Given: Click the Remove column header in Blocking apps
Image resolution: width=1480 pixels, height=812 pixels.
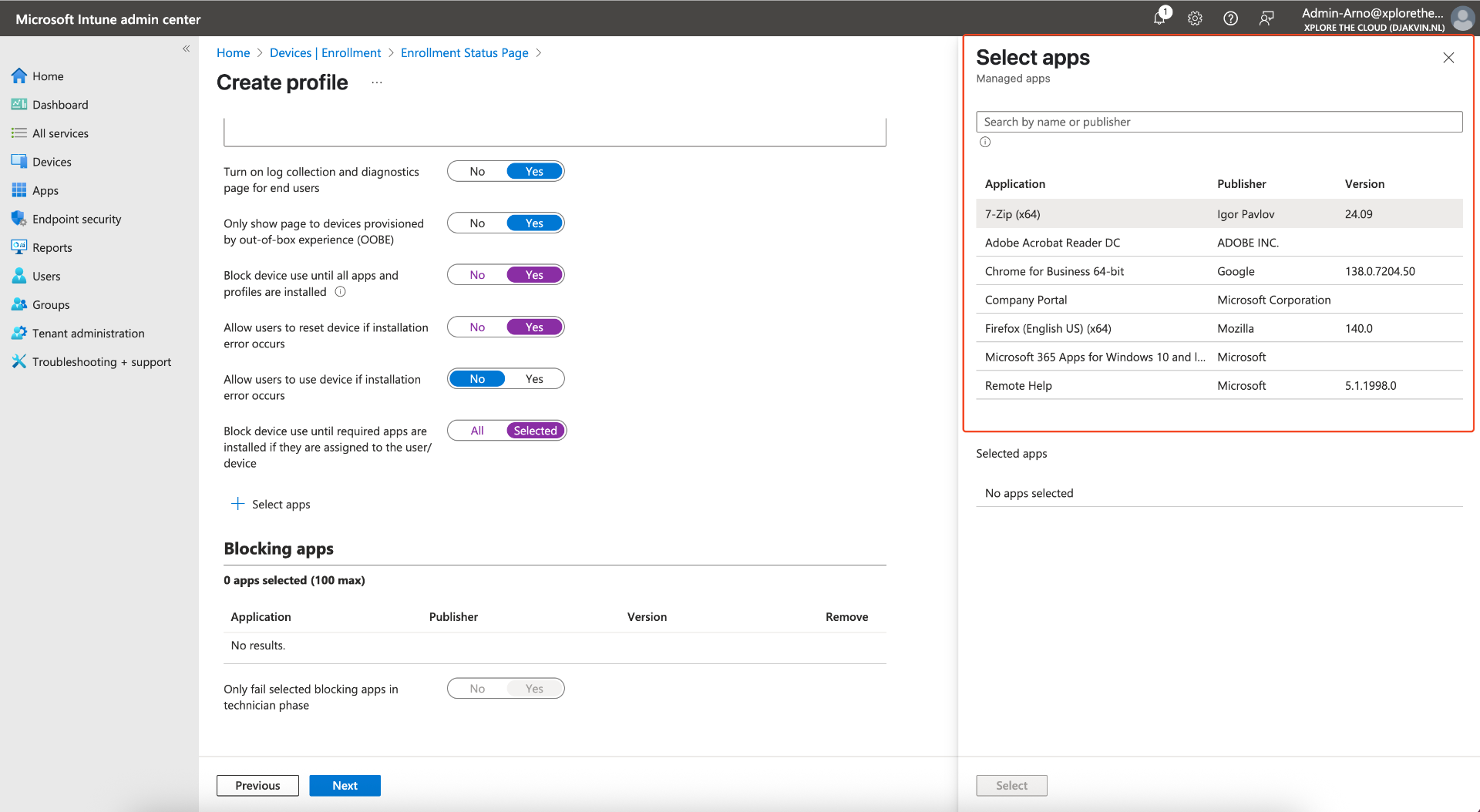Looking at the screenshot, I should [x=846, y=616].
